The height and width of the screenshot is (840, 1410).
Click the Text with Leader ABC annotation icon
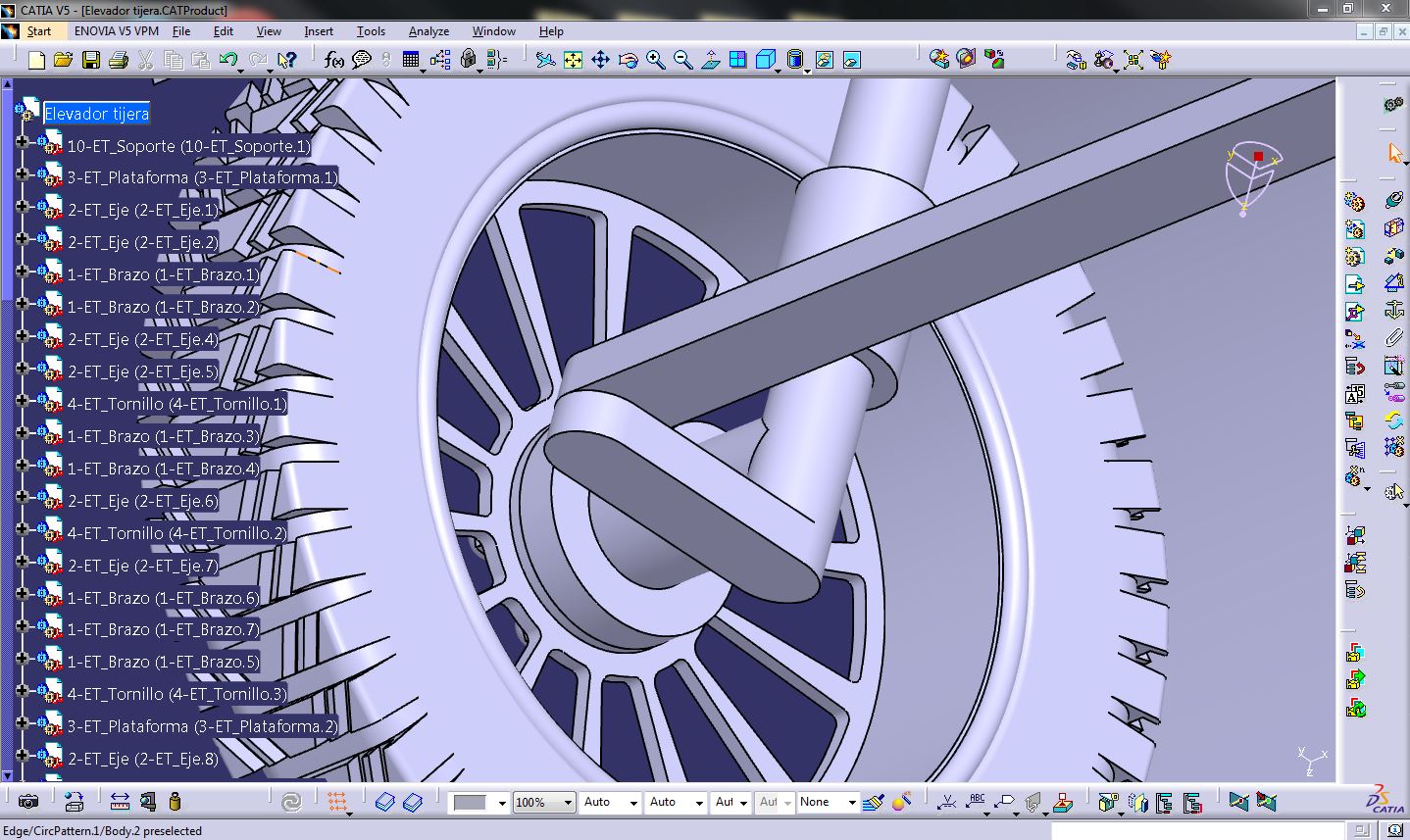(976, 802)
